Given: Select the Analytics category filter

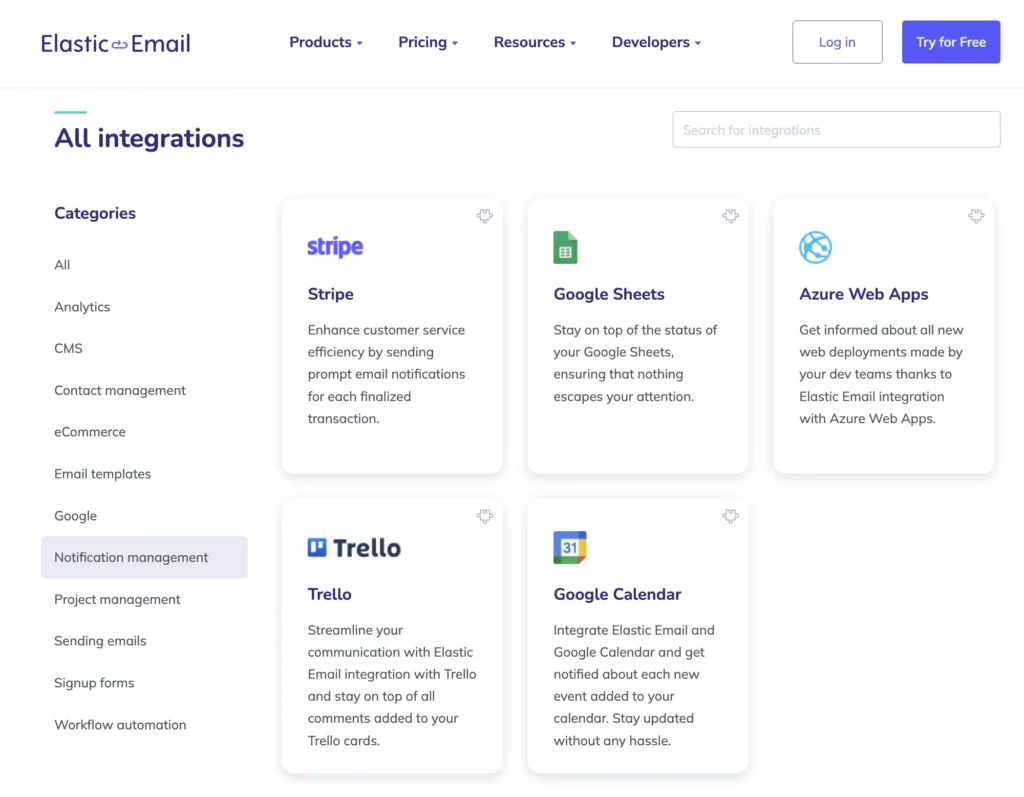Looking at the screenshot, I should coord(82,307).
